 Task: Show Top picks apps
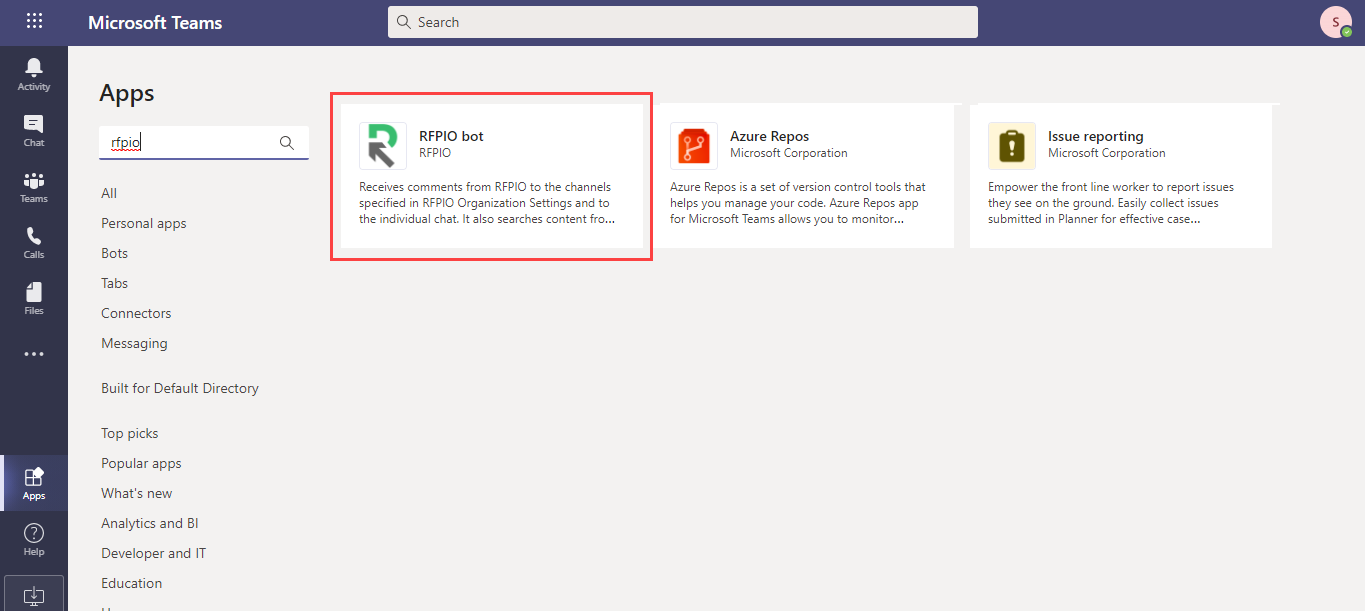coord(130,433)
